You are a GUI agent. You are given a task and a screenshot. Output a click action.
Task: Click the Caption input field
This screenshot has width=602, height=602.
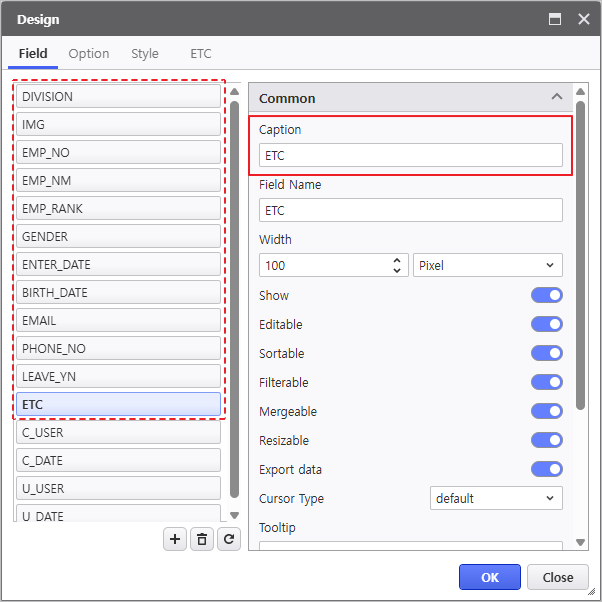pos(410,155)
